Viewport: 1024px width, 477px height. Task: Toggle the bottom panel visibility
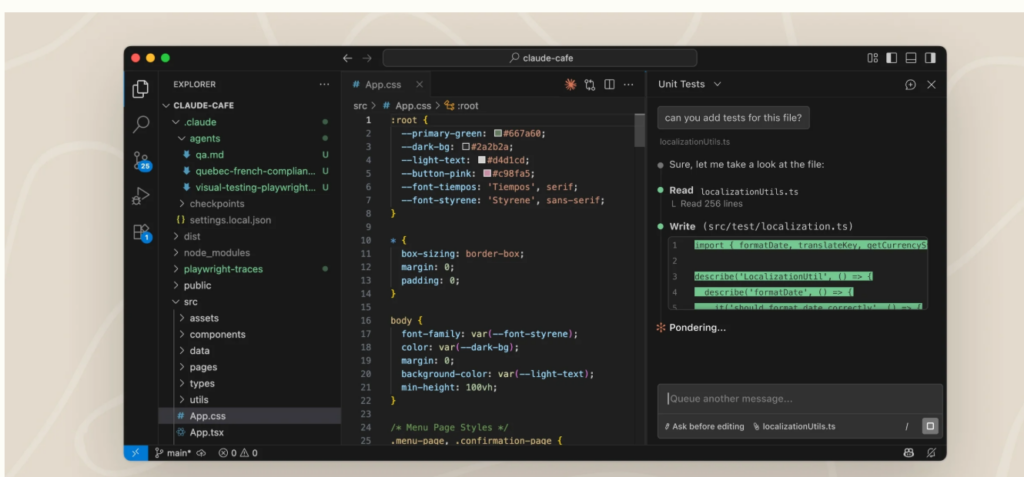[911, 58]
